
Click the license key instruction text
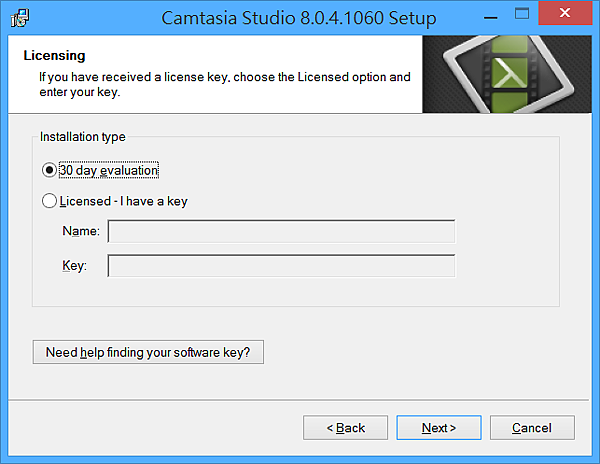(224, 84)
